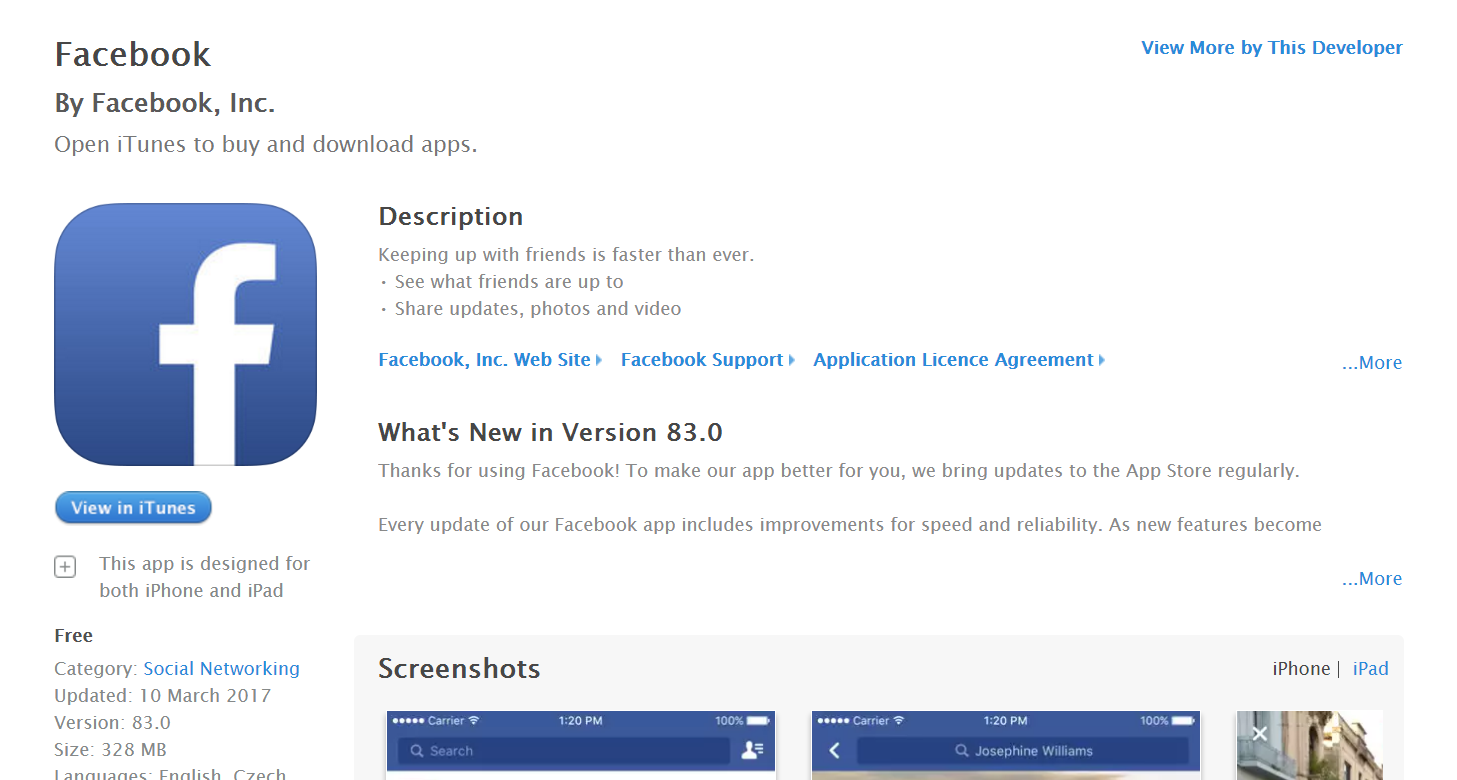Open Facebook, Inc. Web Site link

pos(484,360)
